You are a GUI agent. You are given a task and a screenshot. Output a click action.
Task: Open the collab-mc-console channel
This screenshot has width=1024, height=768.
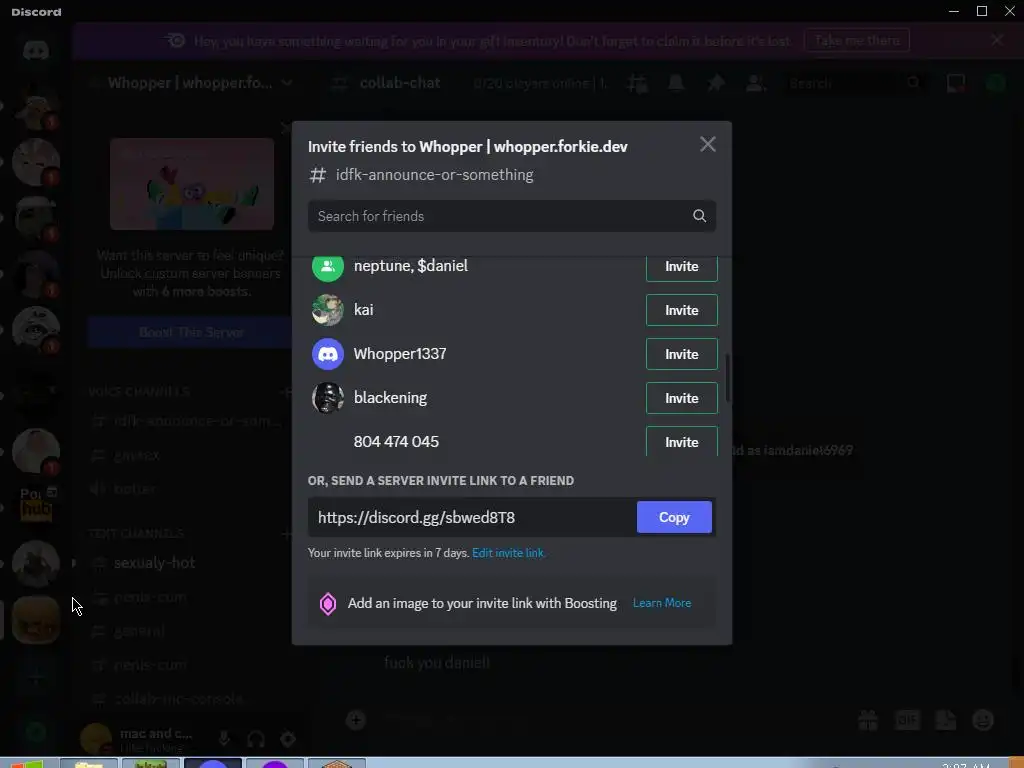(x=178, y=699)
